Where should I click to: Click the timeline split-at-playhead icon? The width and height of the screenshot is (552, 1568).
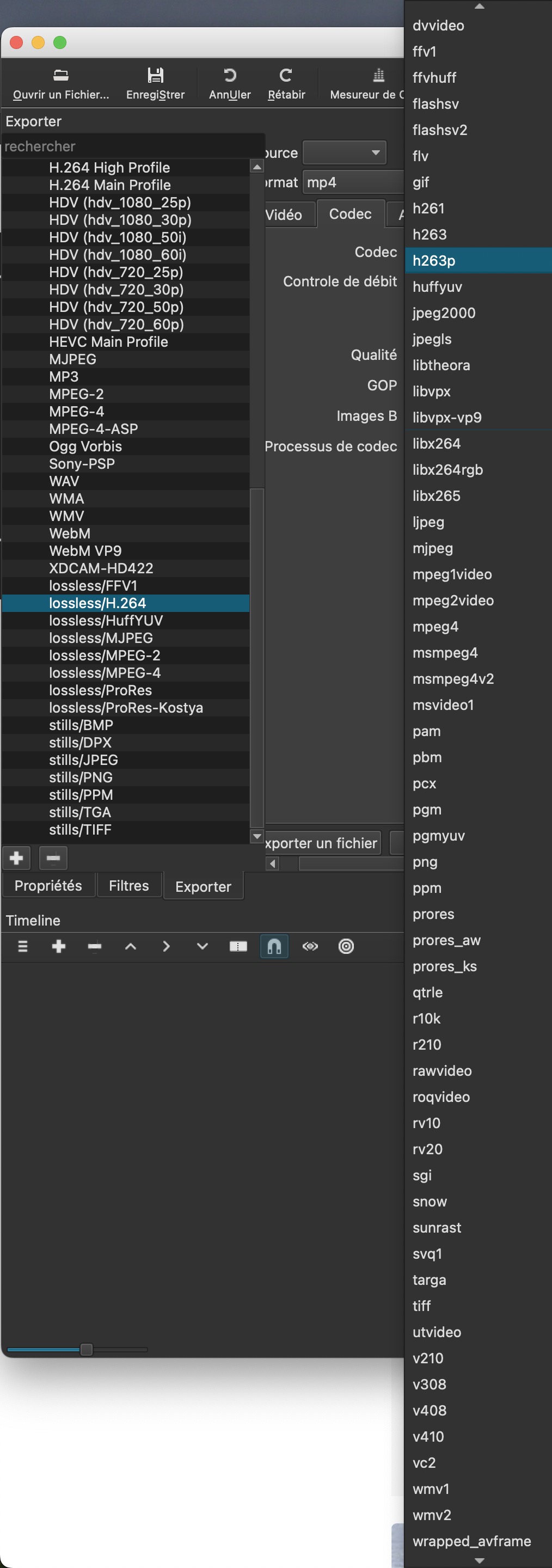(x=238, y=946)
